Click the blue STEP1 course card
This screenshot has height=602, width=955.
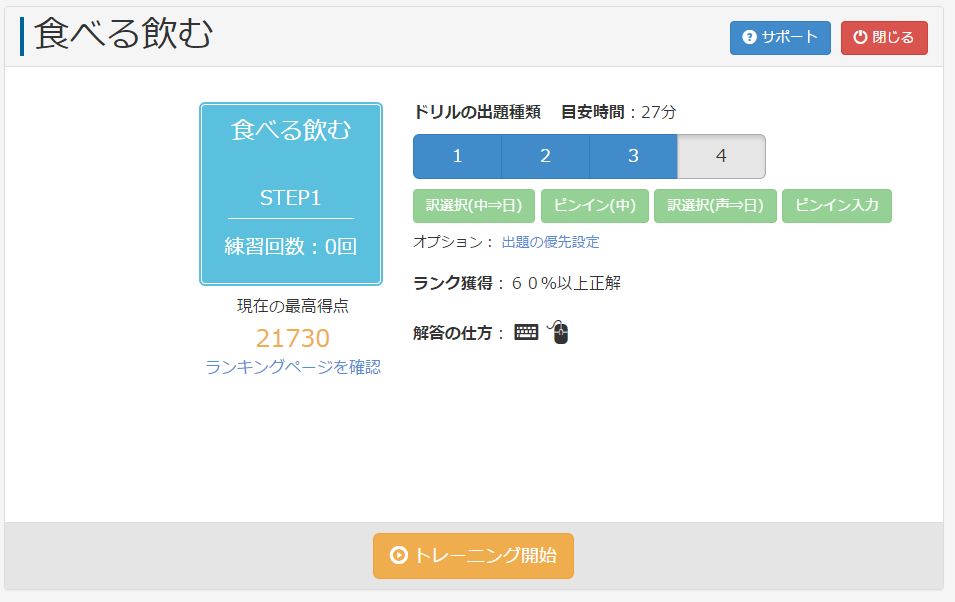pyautogui.click(x=291, y=194)
